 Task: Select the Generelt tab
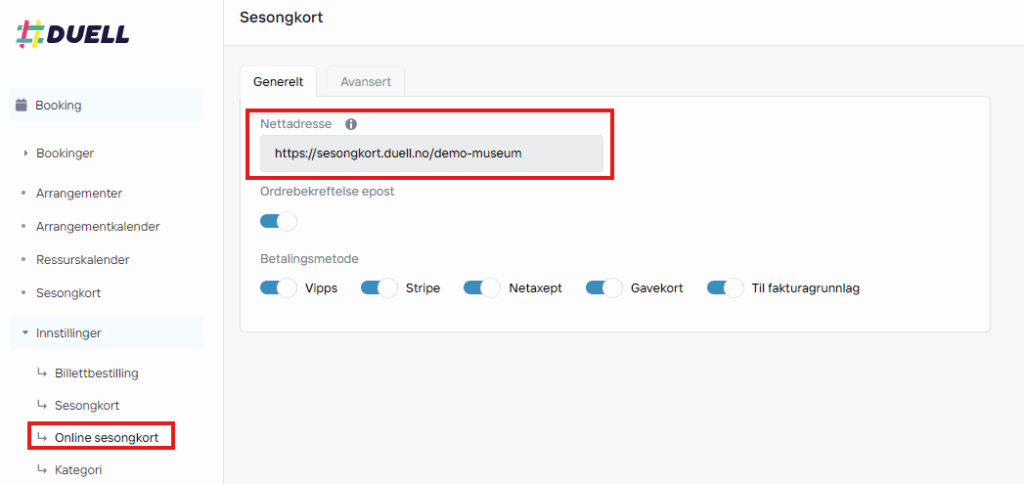point(278,82)
